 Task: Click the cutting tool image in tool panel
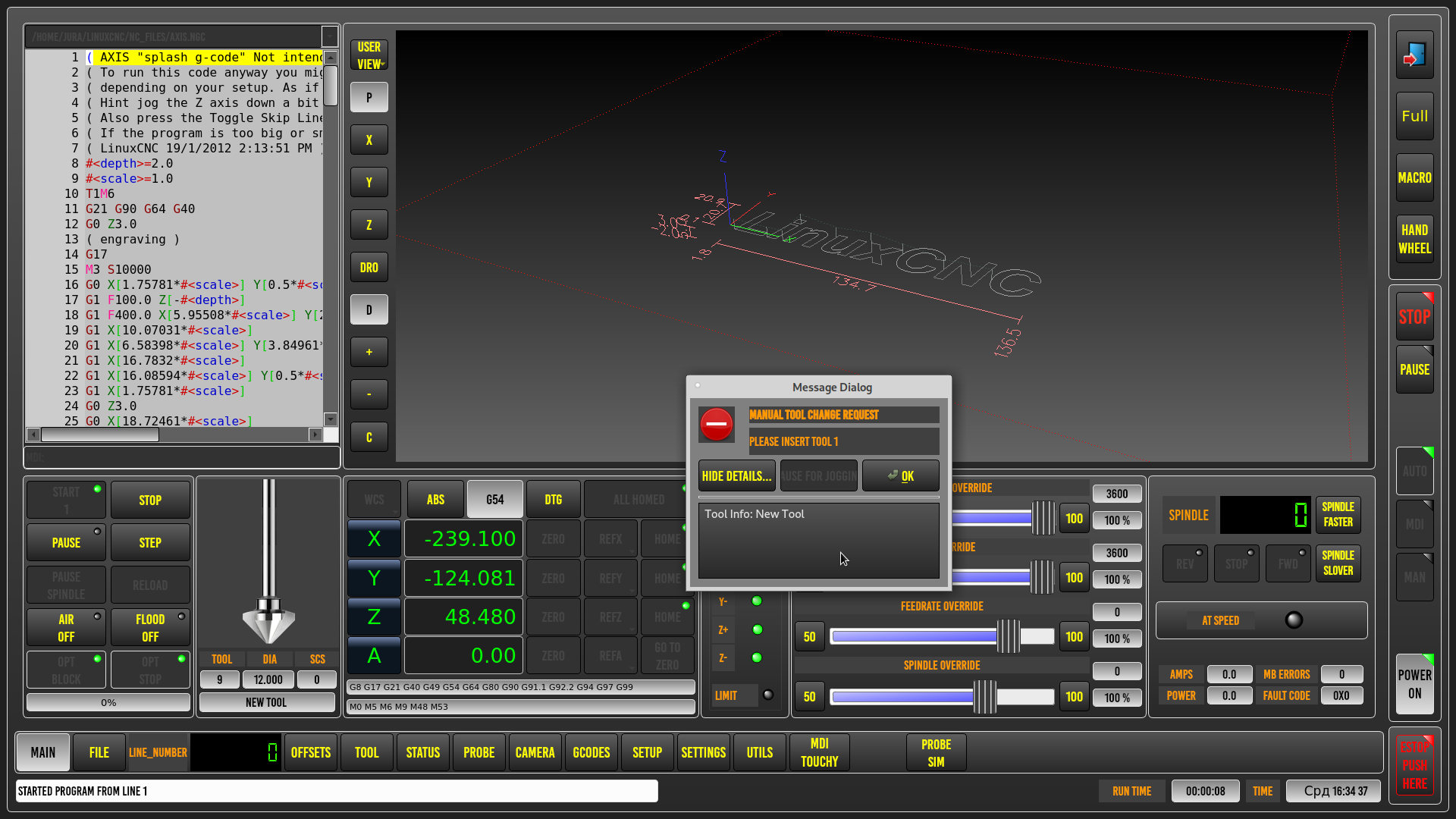coord(268,561)
